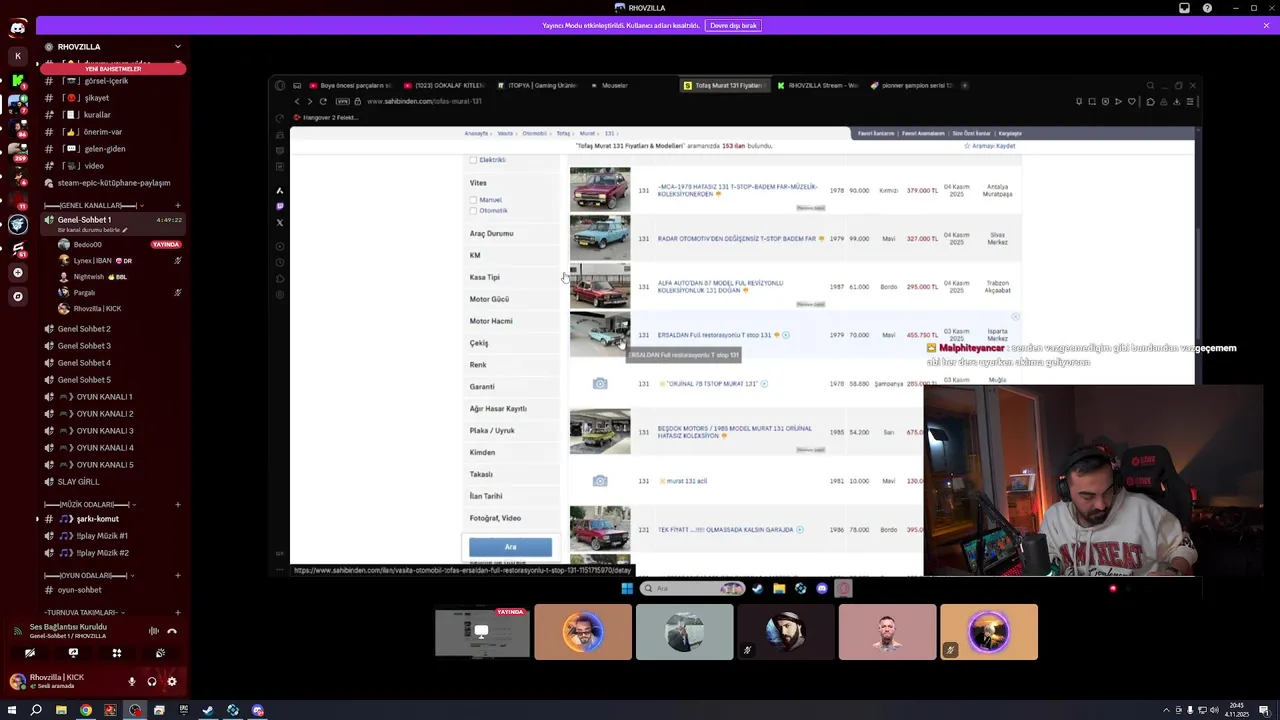Viewport: 1280px width, 720px height.
Task: Collapse the TURNUVA TAKIMLARI category
Action: pos(85,612)
